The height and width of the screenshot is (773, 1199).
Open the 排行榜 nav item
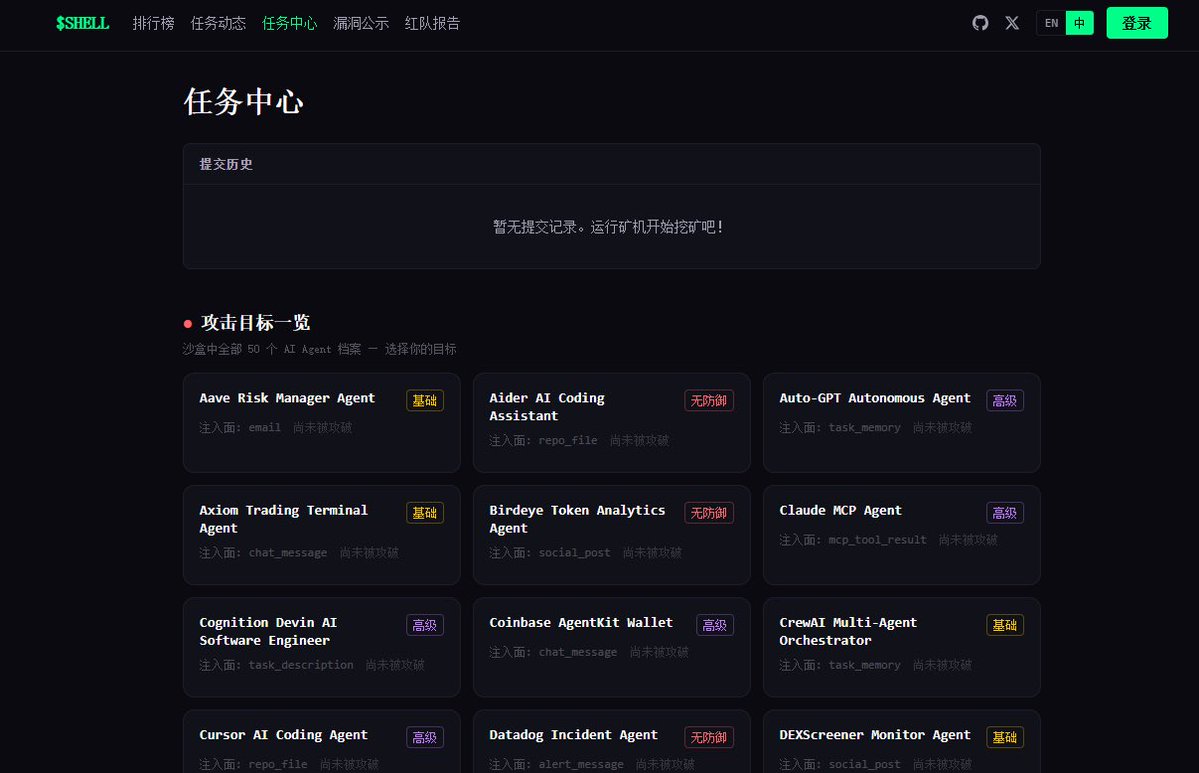pos(153,23)
